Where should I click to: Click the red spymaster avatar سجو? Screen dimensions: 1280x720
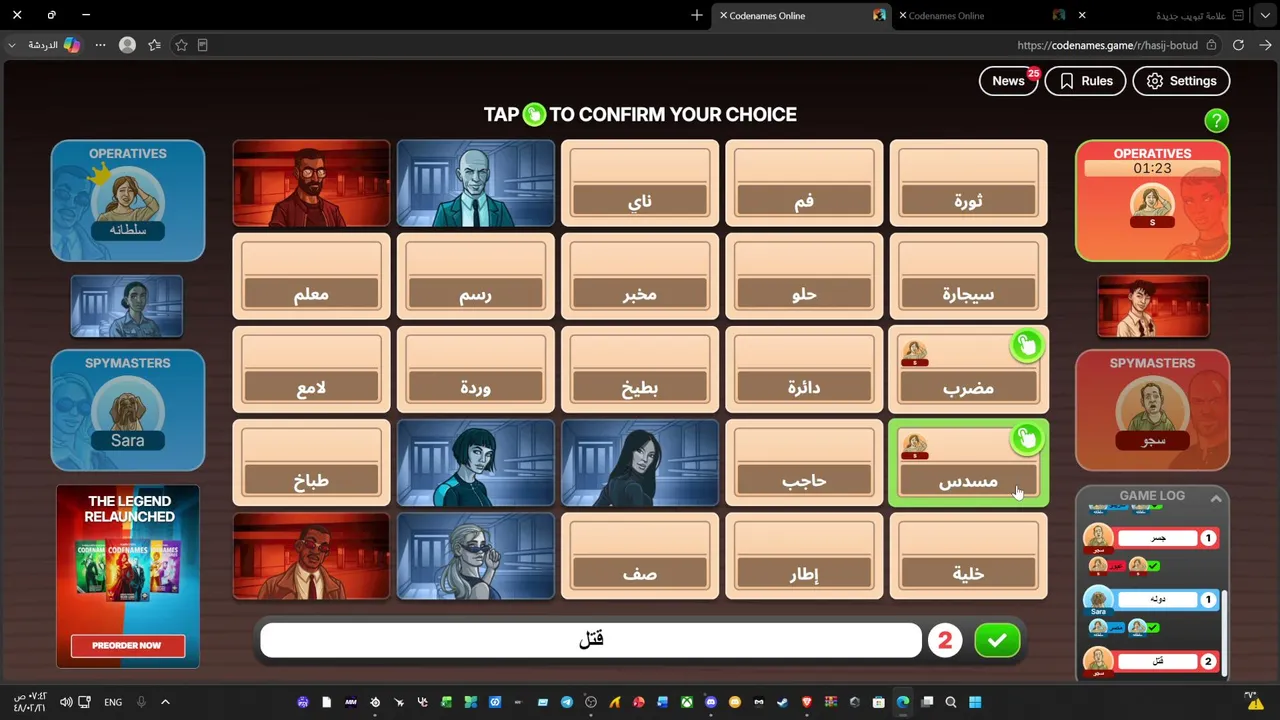click(x=1152, y=414)
